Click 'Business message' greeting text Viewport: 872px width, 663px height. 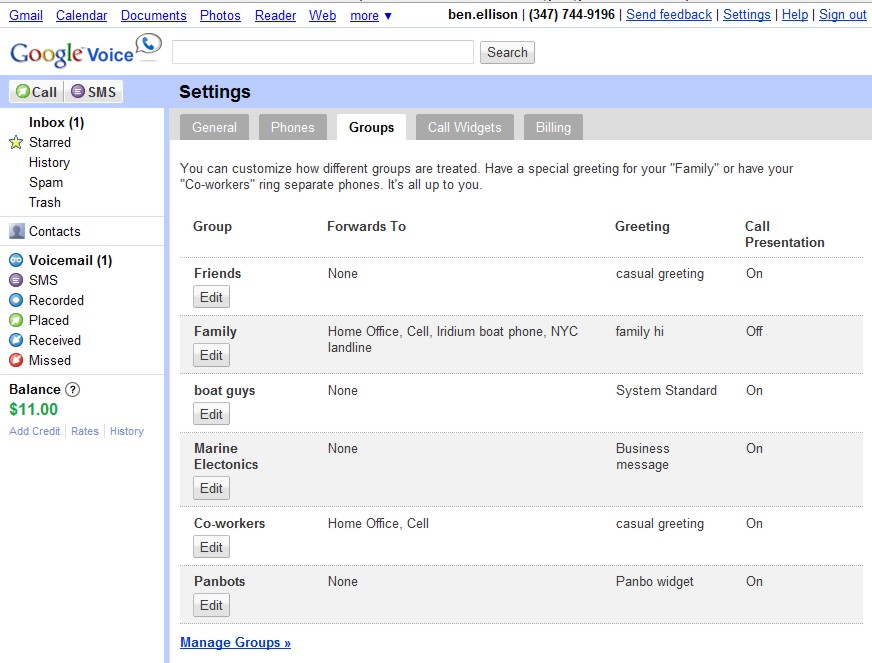pyautogui.click(x=643, y=457)
